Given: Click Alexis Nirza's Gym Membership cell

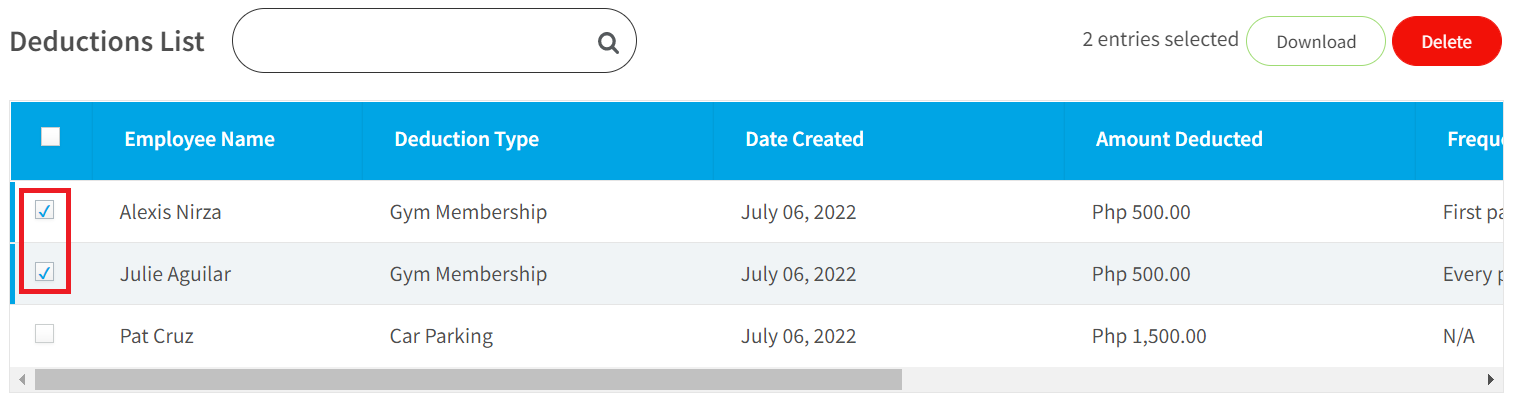Looking at the screenshot, I should tap(468, 212).
